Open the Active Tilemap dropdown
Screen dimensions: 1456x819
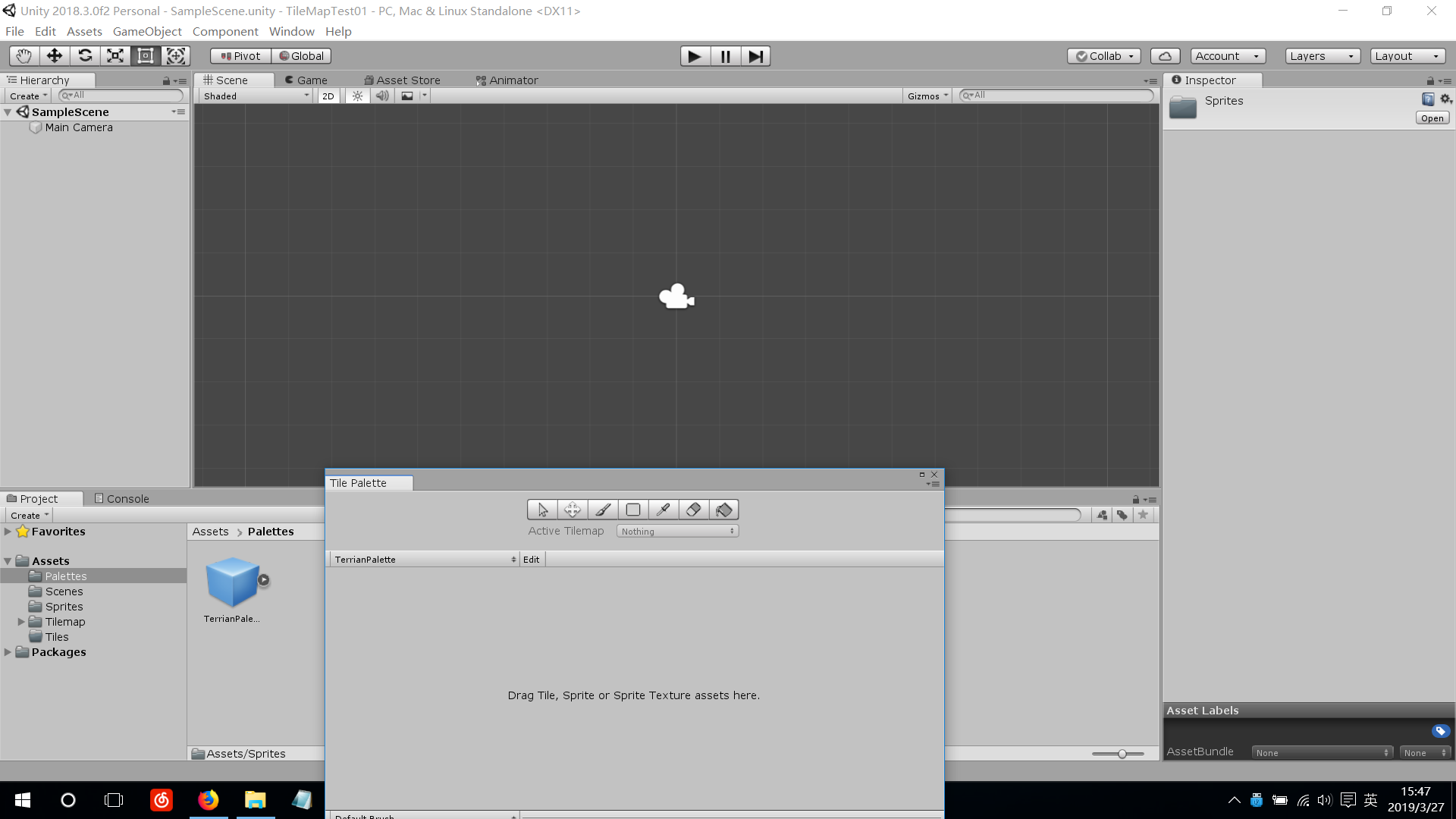677,532
